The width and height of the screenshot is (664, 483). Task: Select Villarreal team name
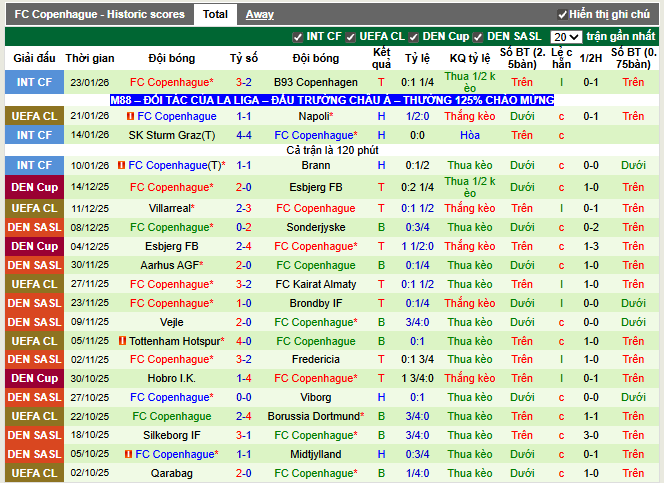pyautogui.click(x=172, y=208)
